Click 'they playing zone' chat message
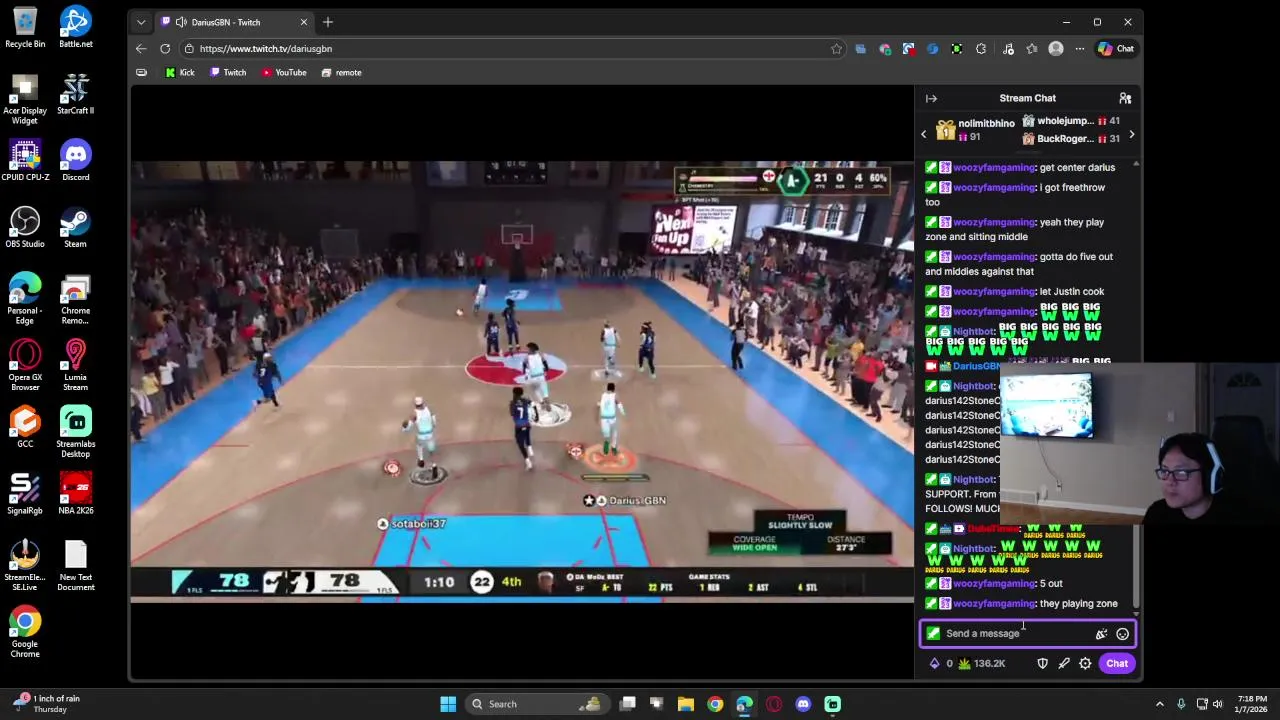The height and width of the screenshot is (720, 1280). pyautogui.click(x=1078, y=604)
